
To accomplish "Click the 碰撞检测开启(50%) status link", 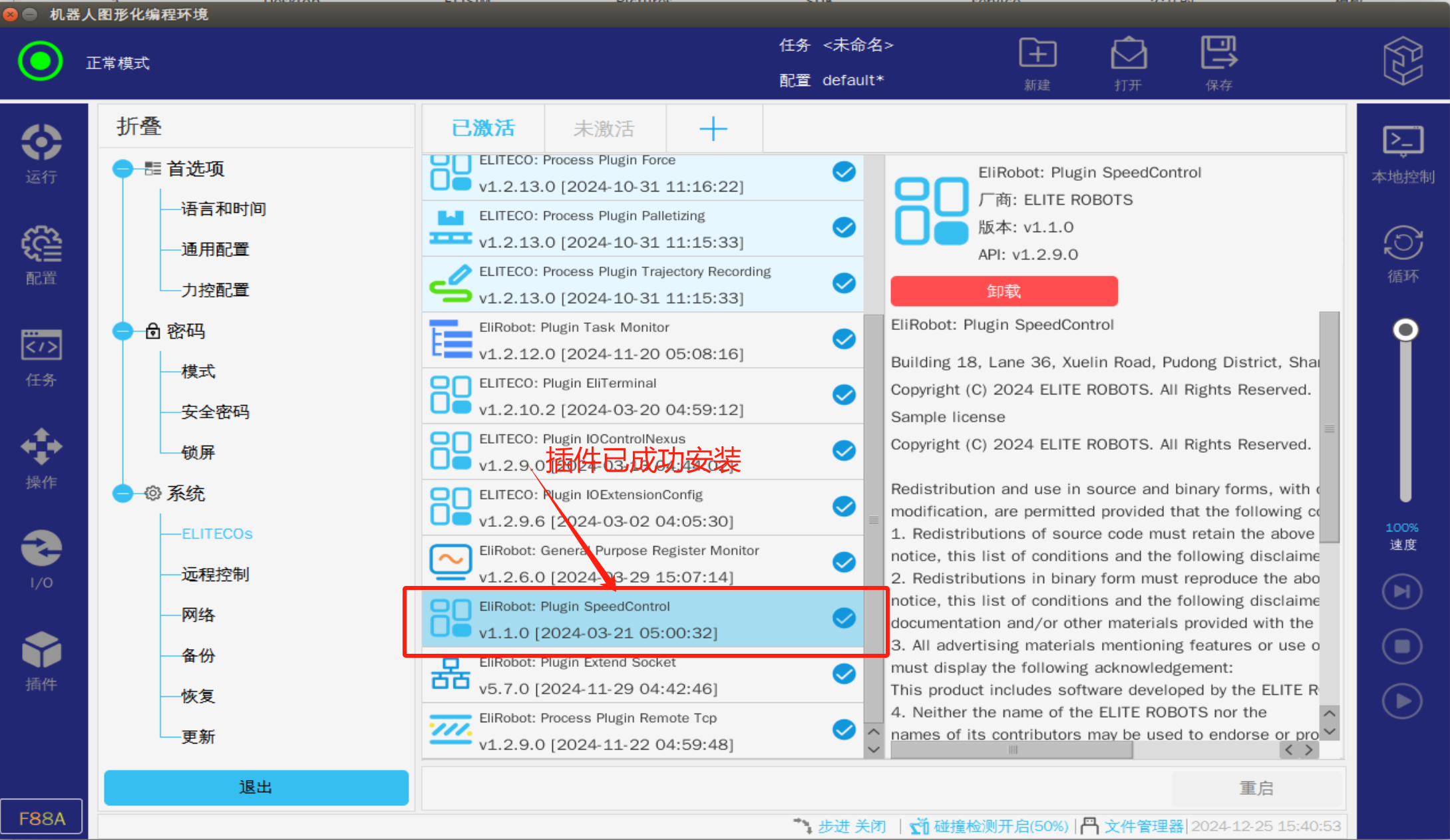I will pyautogui.click(x=1001, y=826).
